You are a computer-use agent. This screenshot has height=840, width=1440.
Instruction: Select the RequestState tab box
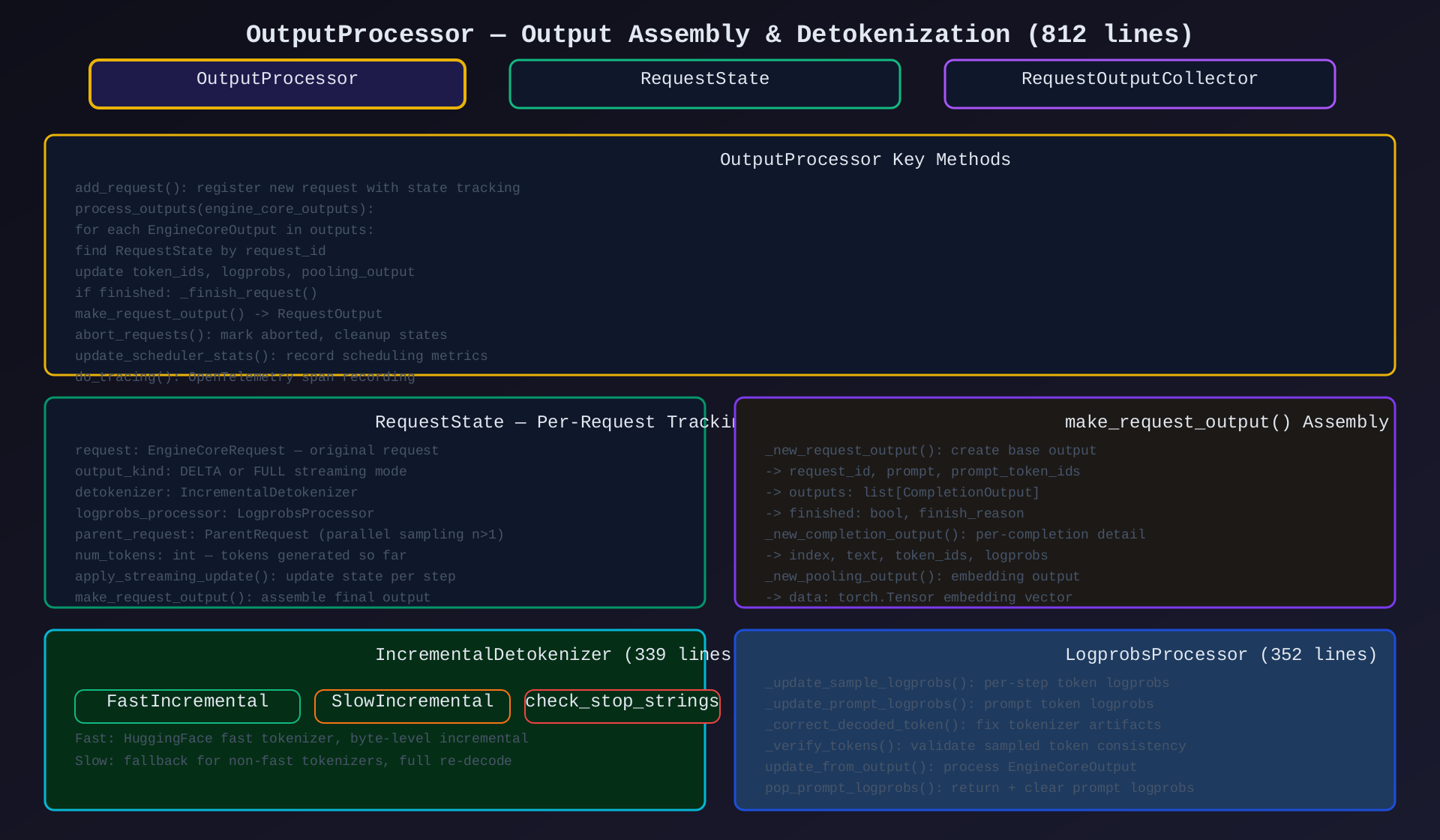click(x=704, y=84)
